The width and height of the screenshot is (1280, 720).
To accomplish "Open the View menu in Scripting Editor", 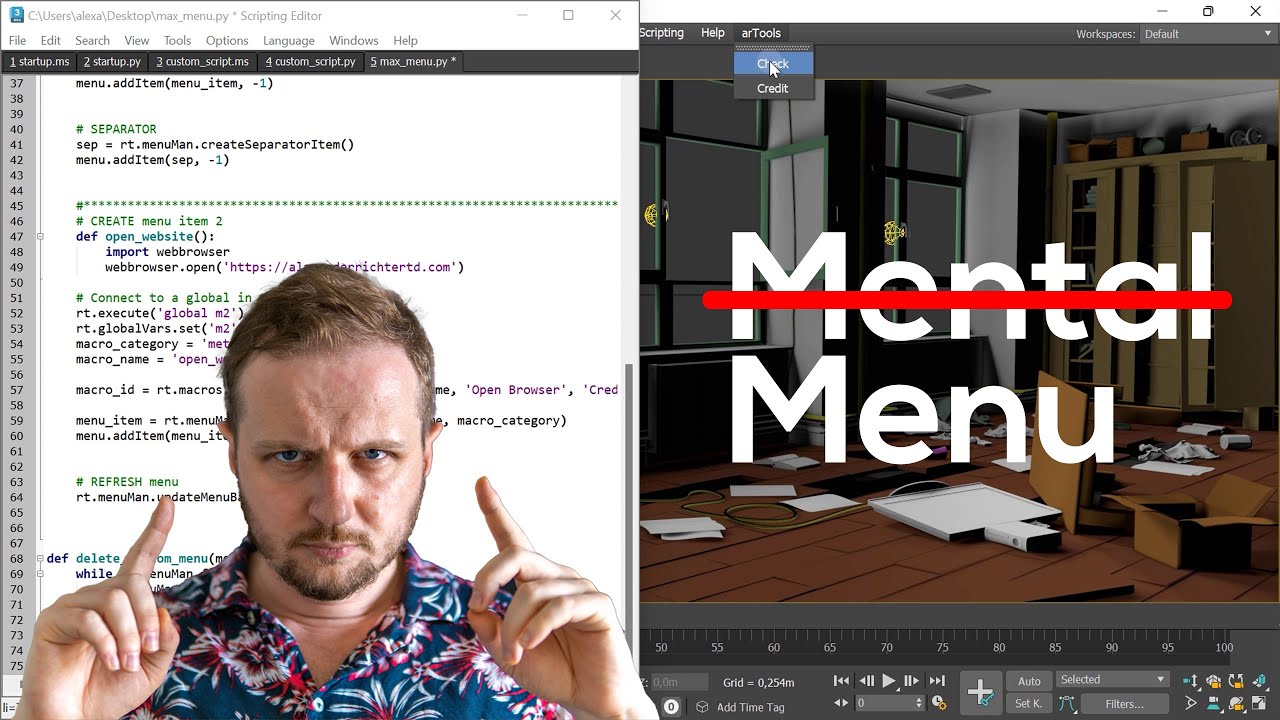I will pos(137,40).
